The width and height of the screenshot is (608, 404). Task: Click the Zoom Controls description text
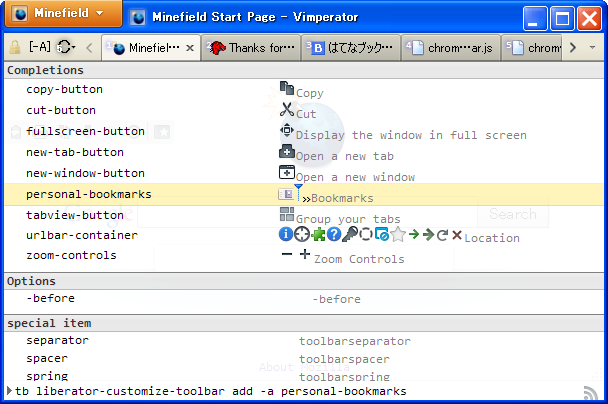tap(359, 259)
